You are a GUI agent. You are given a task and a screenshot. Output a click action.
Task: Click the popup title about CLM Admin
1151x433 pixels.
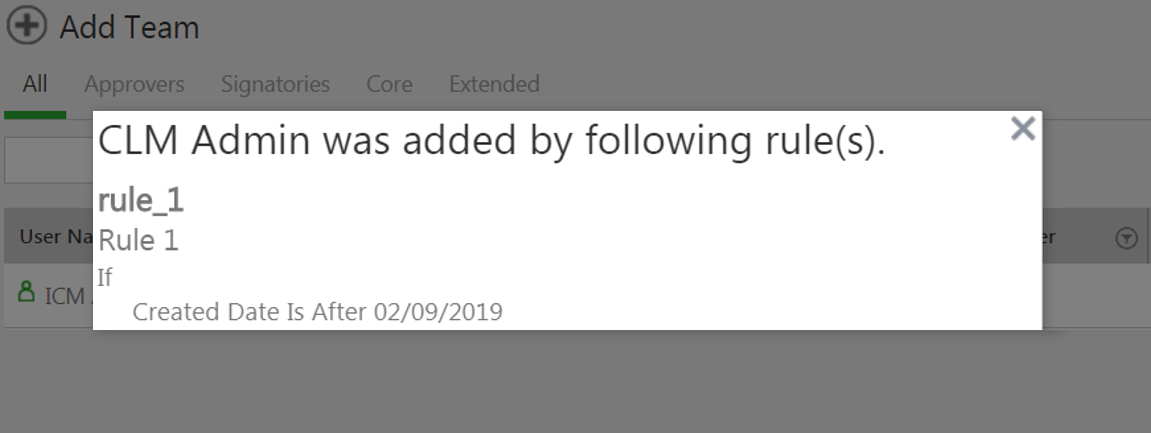pos(491,142)
